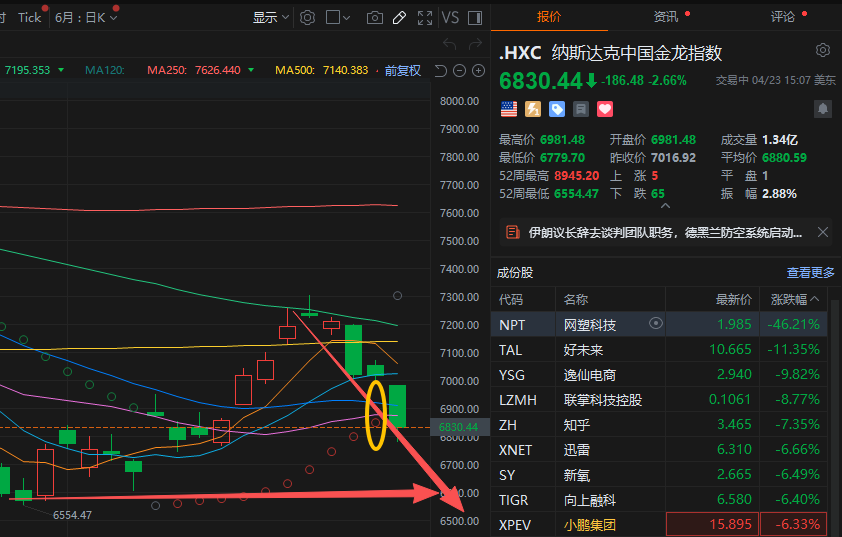Screen dimensions: 842x537
Task: Dismiss the news banner with X
Action: pyautogui.click(x=823, y=233)
